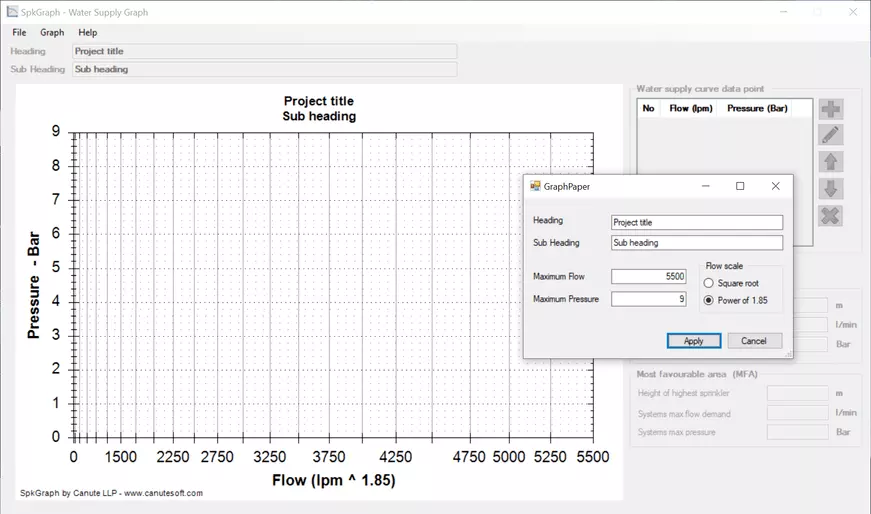Click the SpkGraph app icon in title bar
This screenshot has height=514, width=871.
[12, 12]
